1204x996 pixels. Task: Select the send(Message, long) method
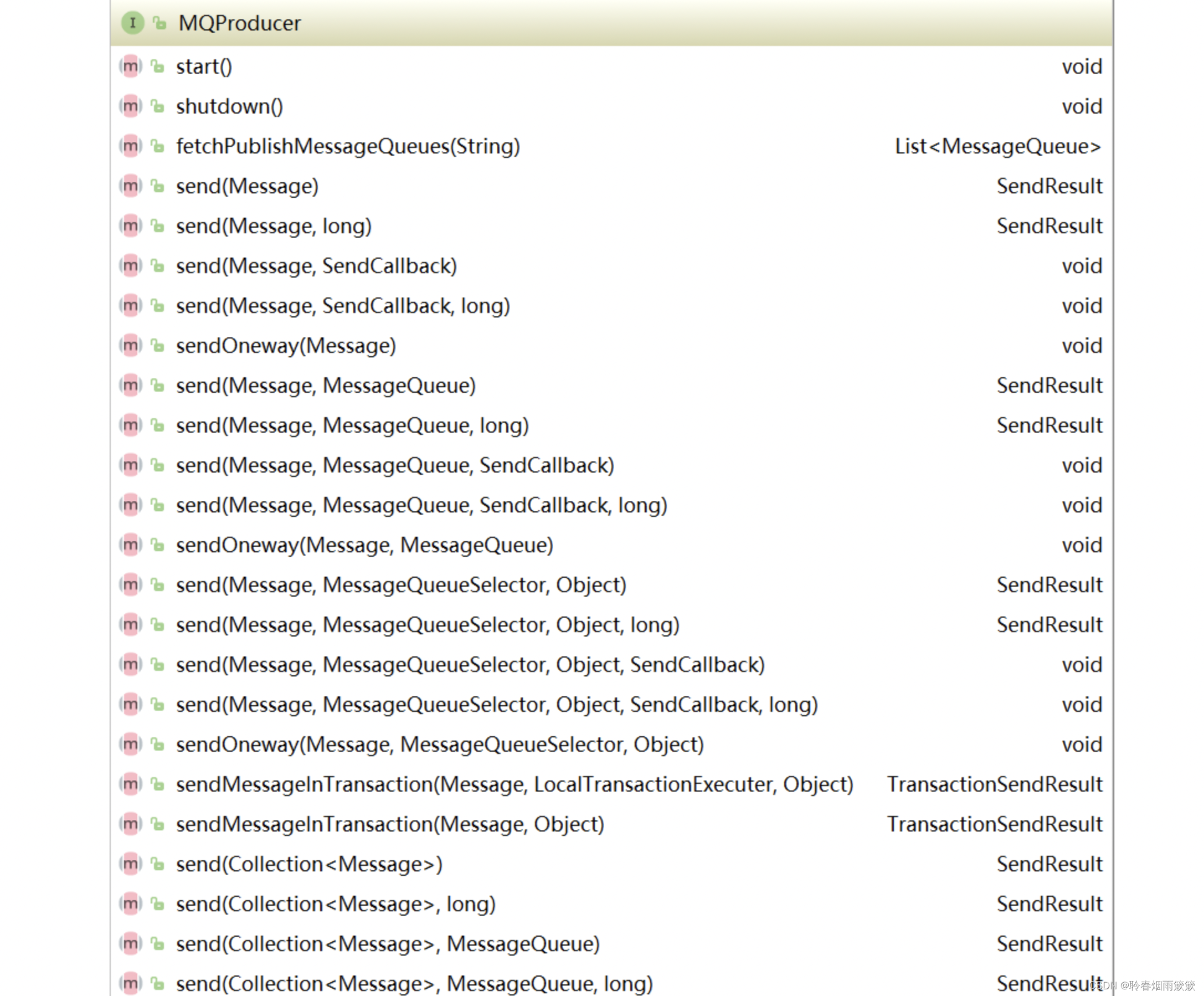coord(274,227)
